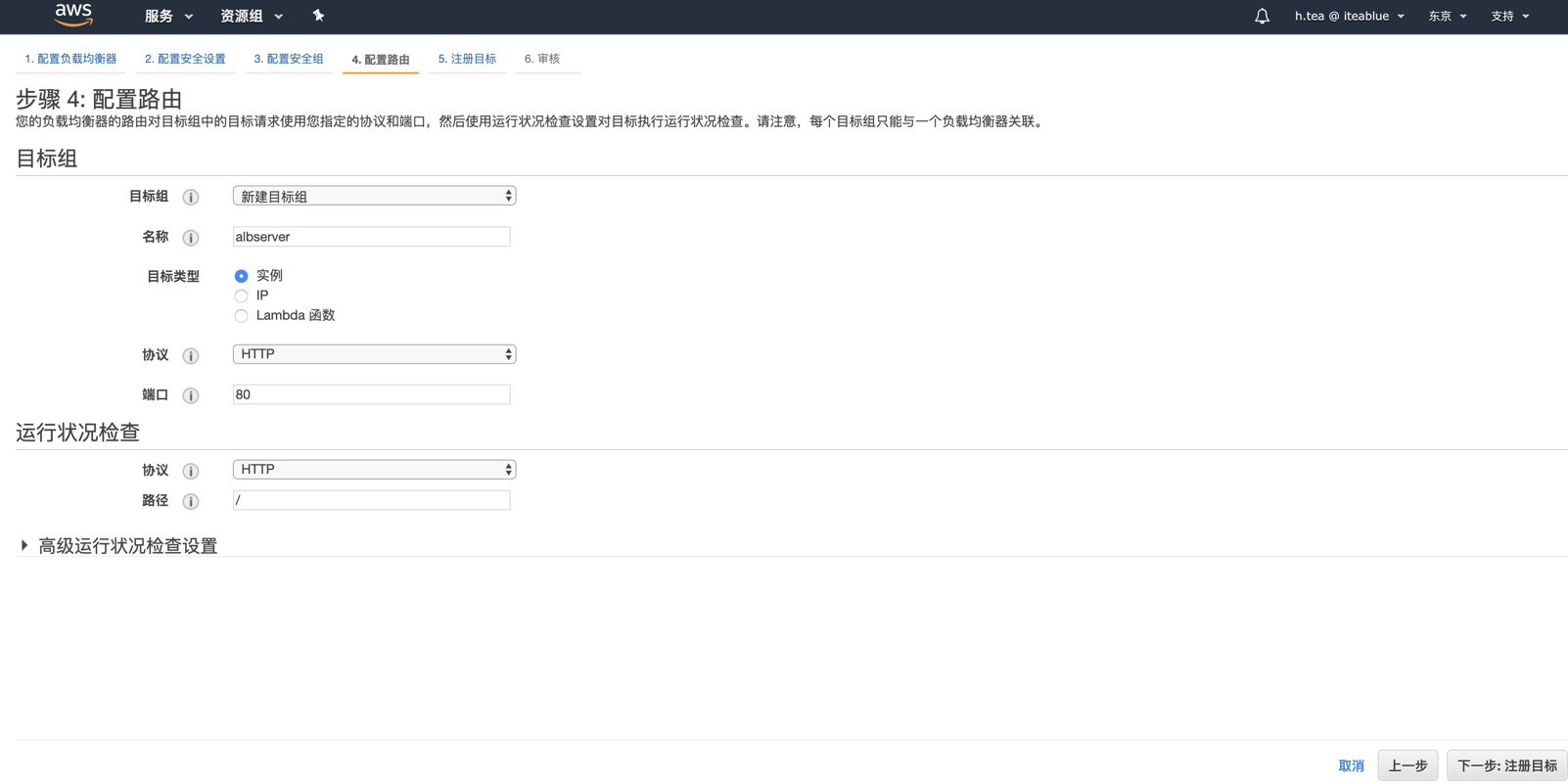
Task: Click the pin shortcut icon in navbar
Action: point(318,16)
